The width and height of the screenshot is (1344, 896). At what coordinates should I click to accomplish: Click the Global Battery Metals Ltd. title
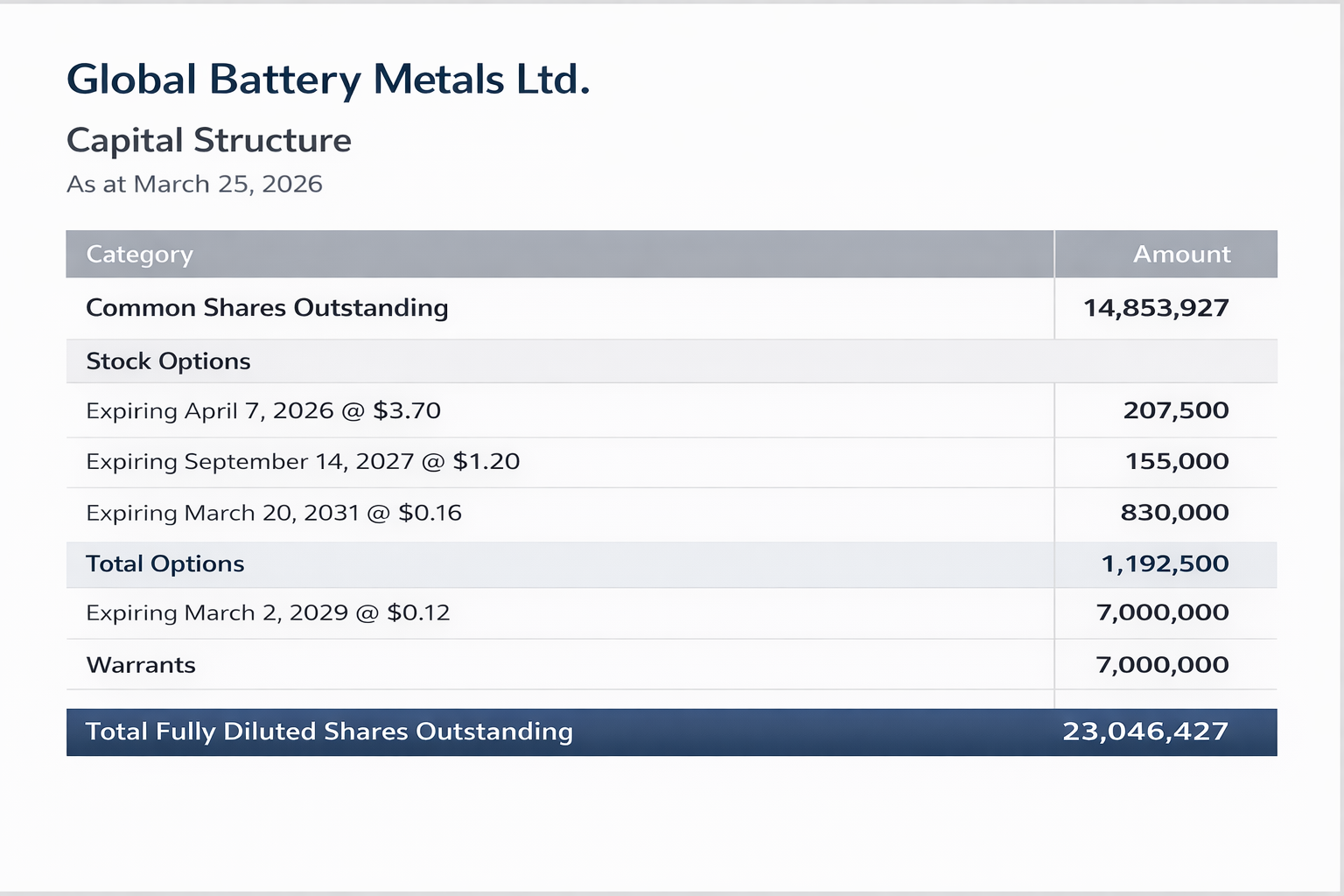pos(328,80)
